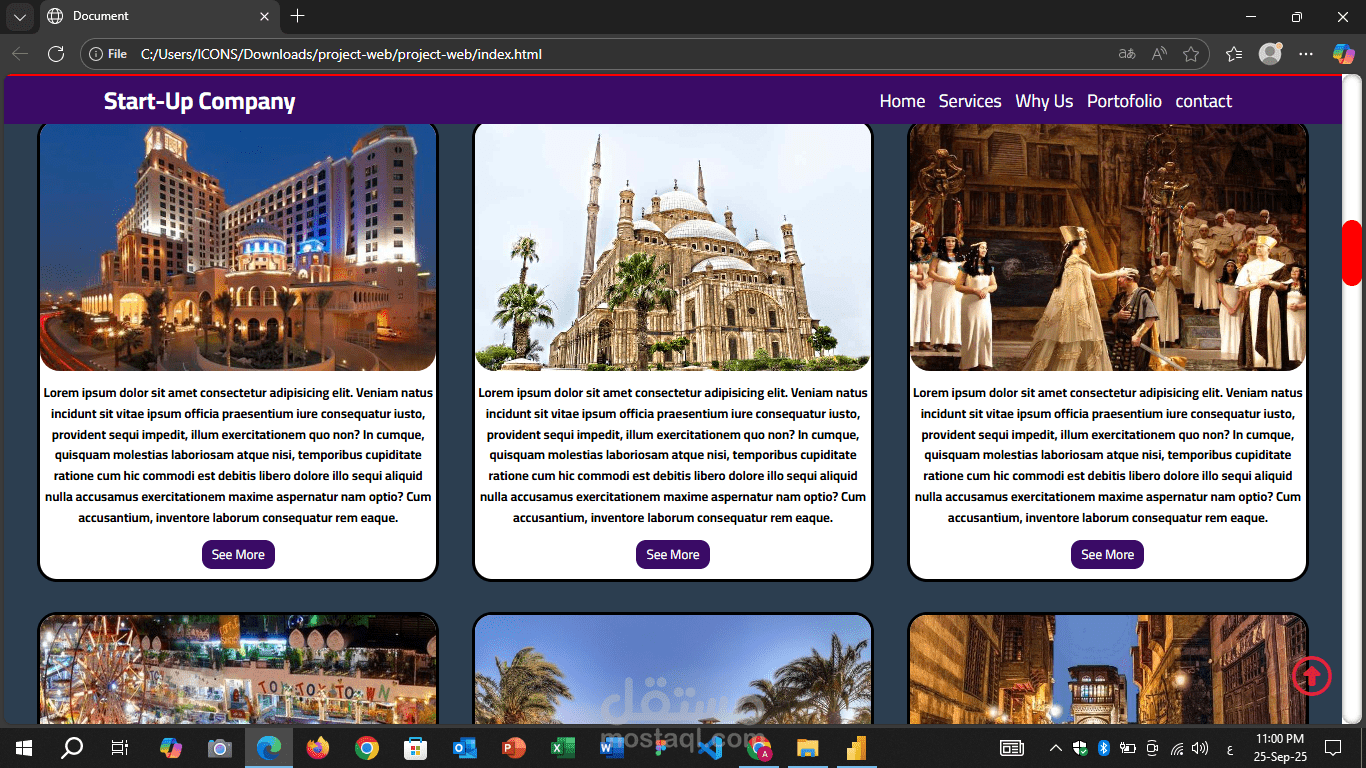The width and height of the screenshot is (1366, 768).
Task: Show hidden system tray icons chevron
Action: [x=1055, y=748]
